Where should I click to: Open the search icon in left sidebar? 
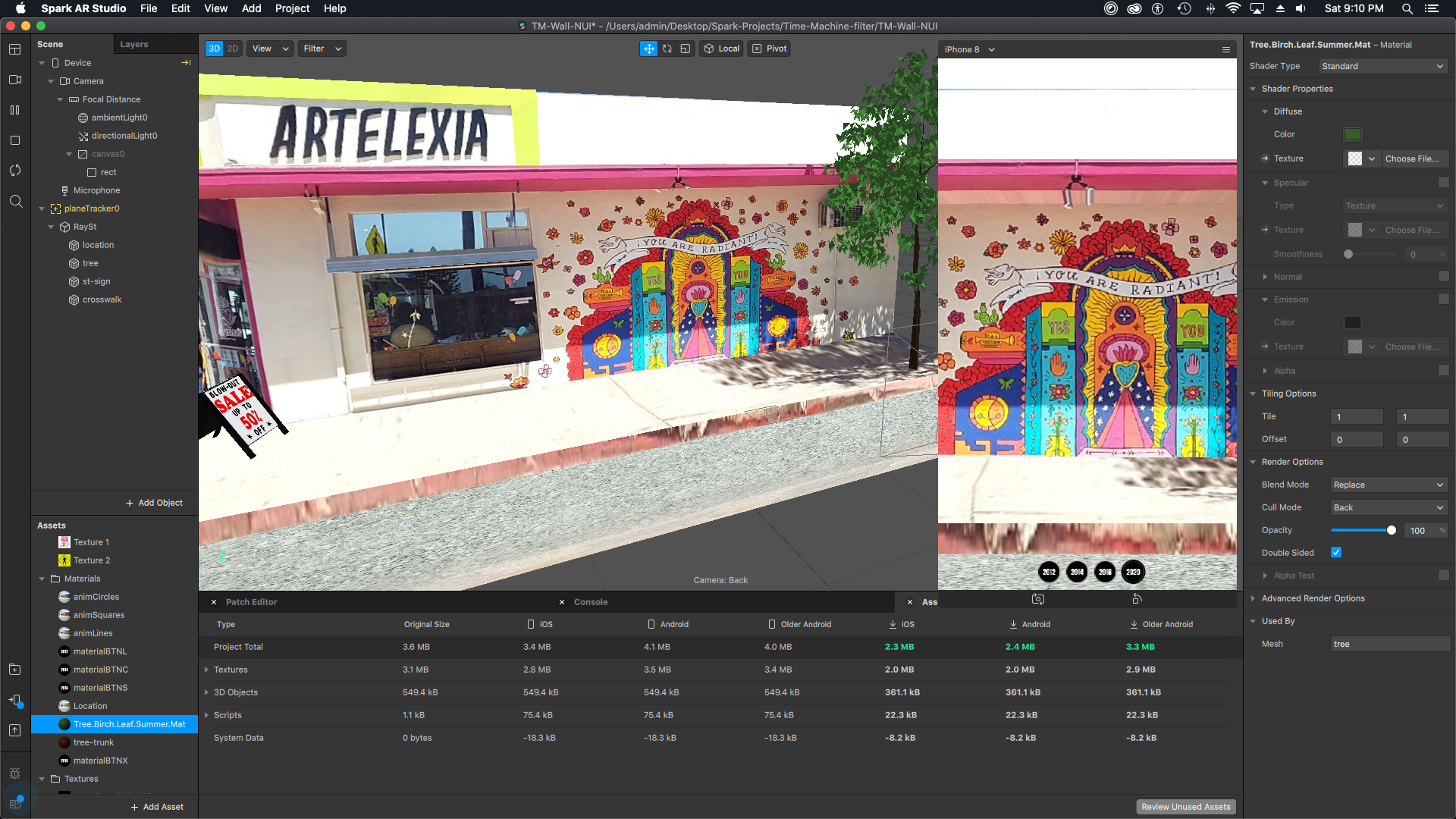[15, 201]
